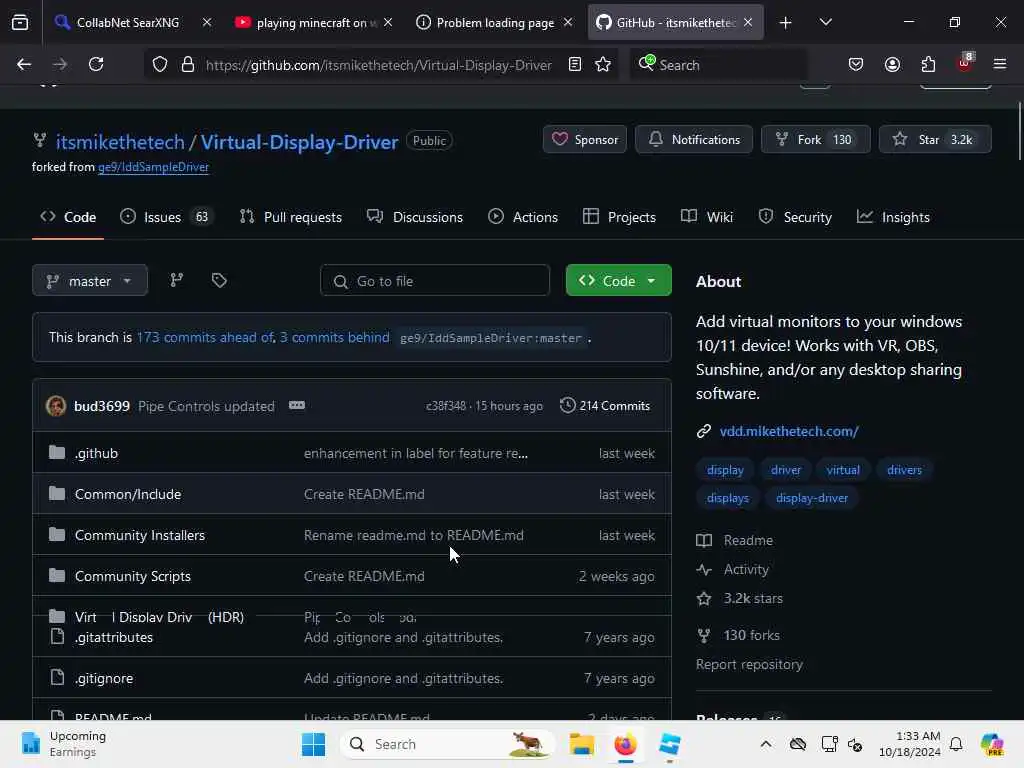Image resolution: width=1024 pixels, height=768 pixels.
Task: Open the master branch dropdown
Action: click(x=89, y=281)
